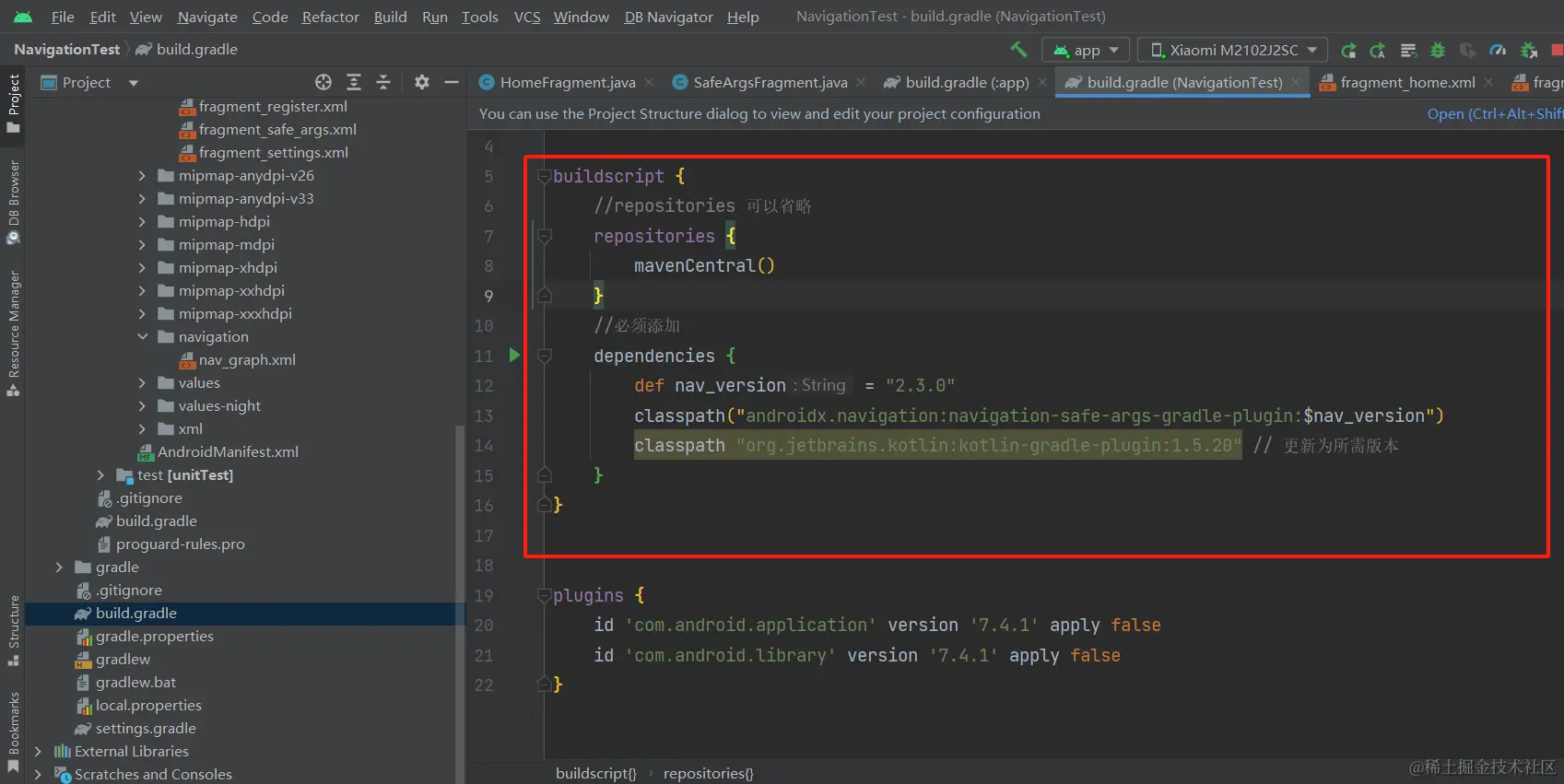Expand External Libraries node

[x=38, y=751]
